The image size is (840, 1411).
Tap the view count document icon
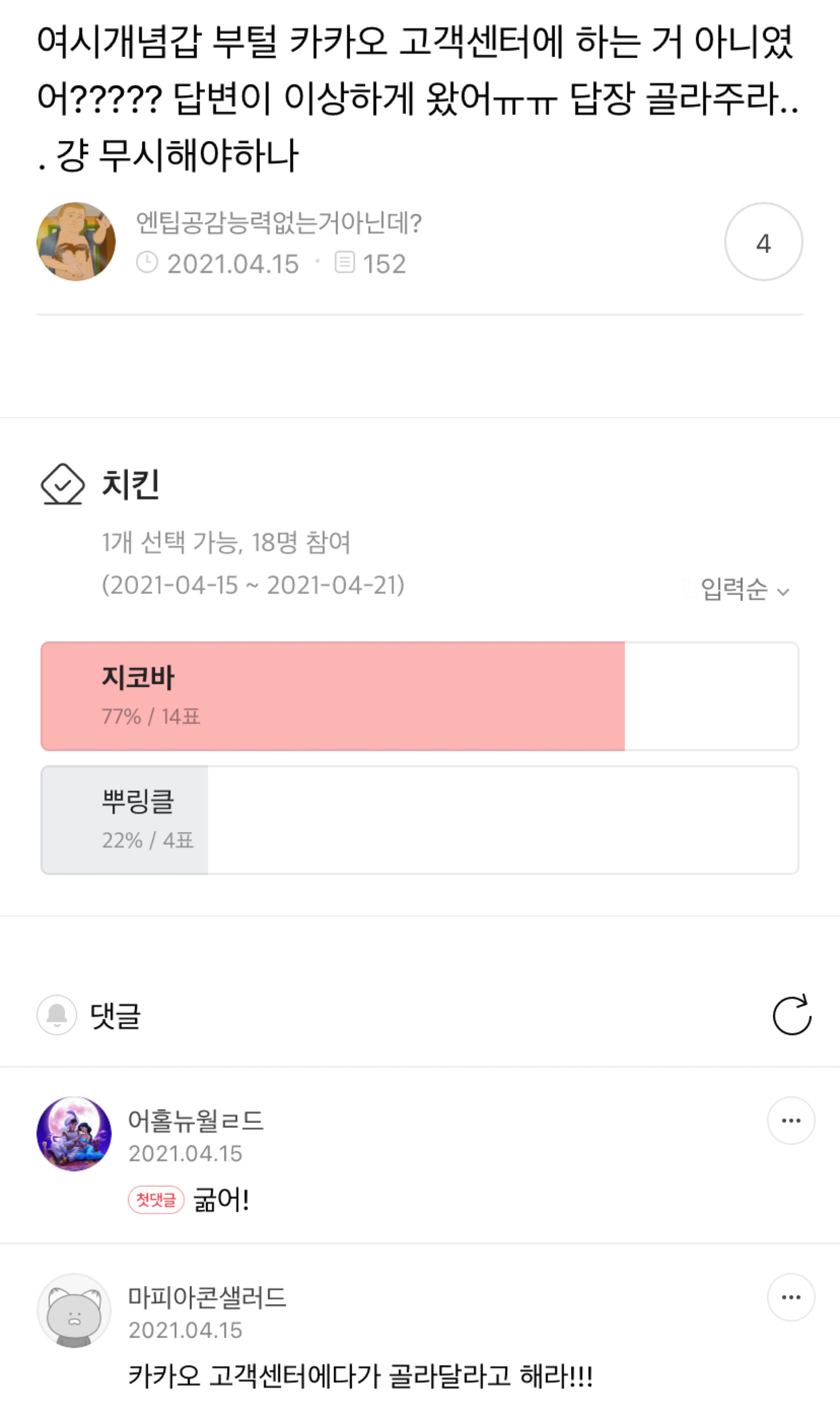(x=345, y=263)
